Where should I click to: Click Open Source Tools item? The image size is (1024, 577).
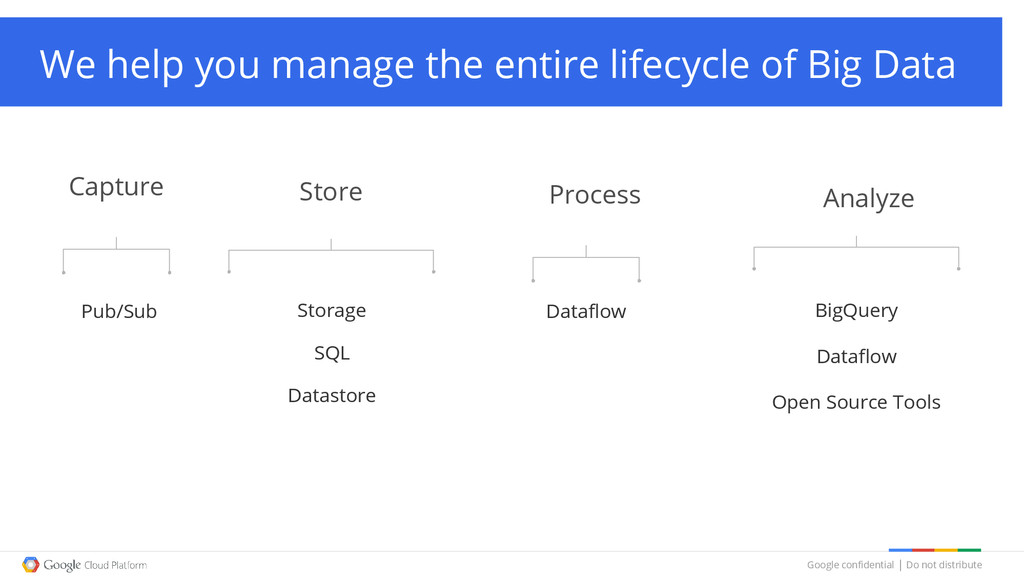coord(856,403)
